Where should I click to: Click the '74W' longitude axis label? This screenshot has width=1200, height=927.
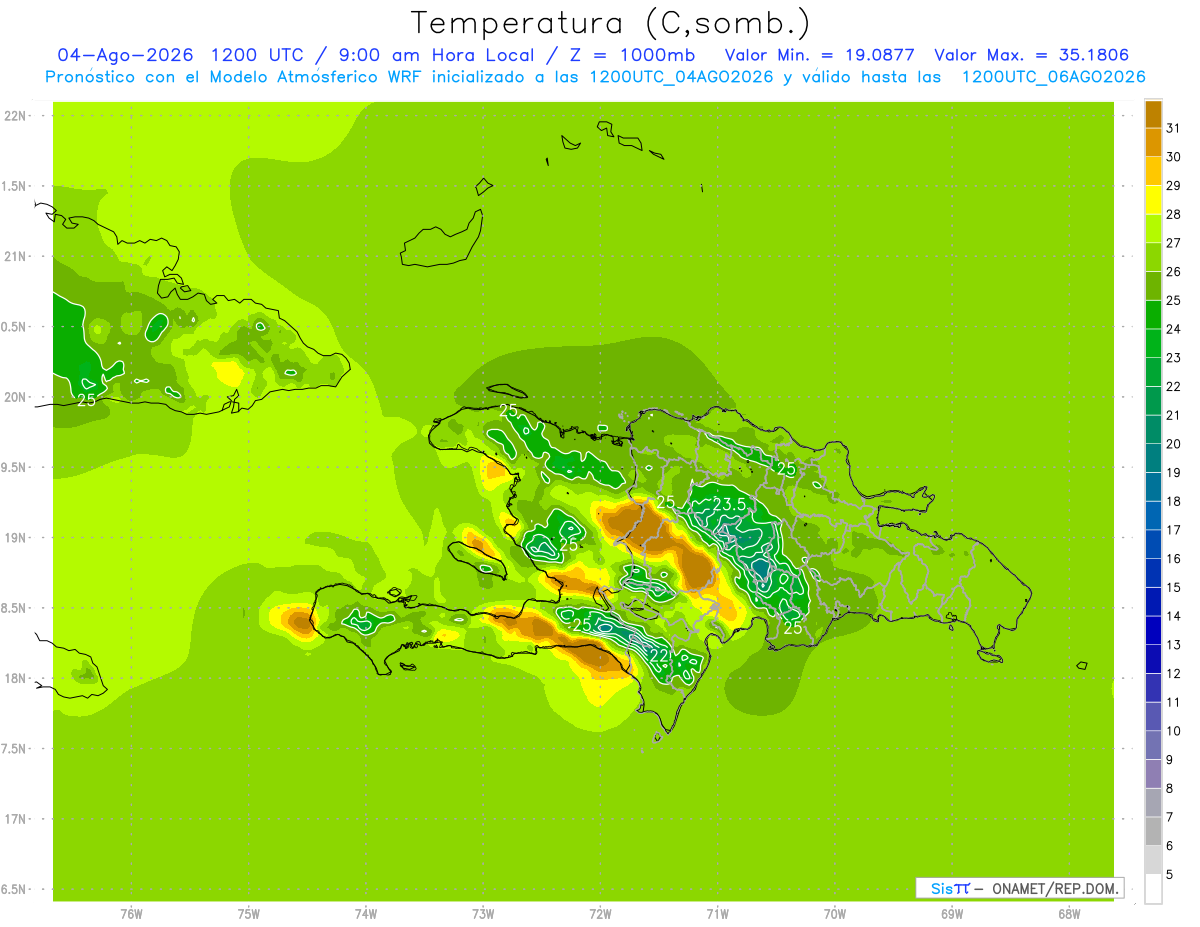point(366,914)
